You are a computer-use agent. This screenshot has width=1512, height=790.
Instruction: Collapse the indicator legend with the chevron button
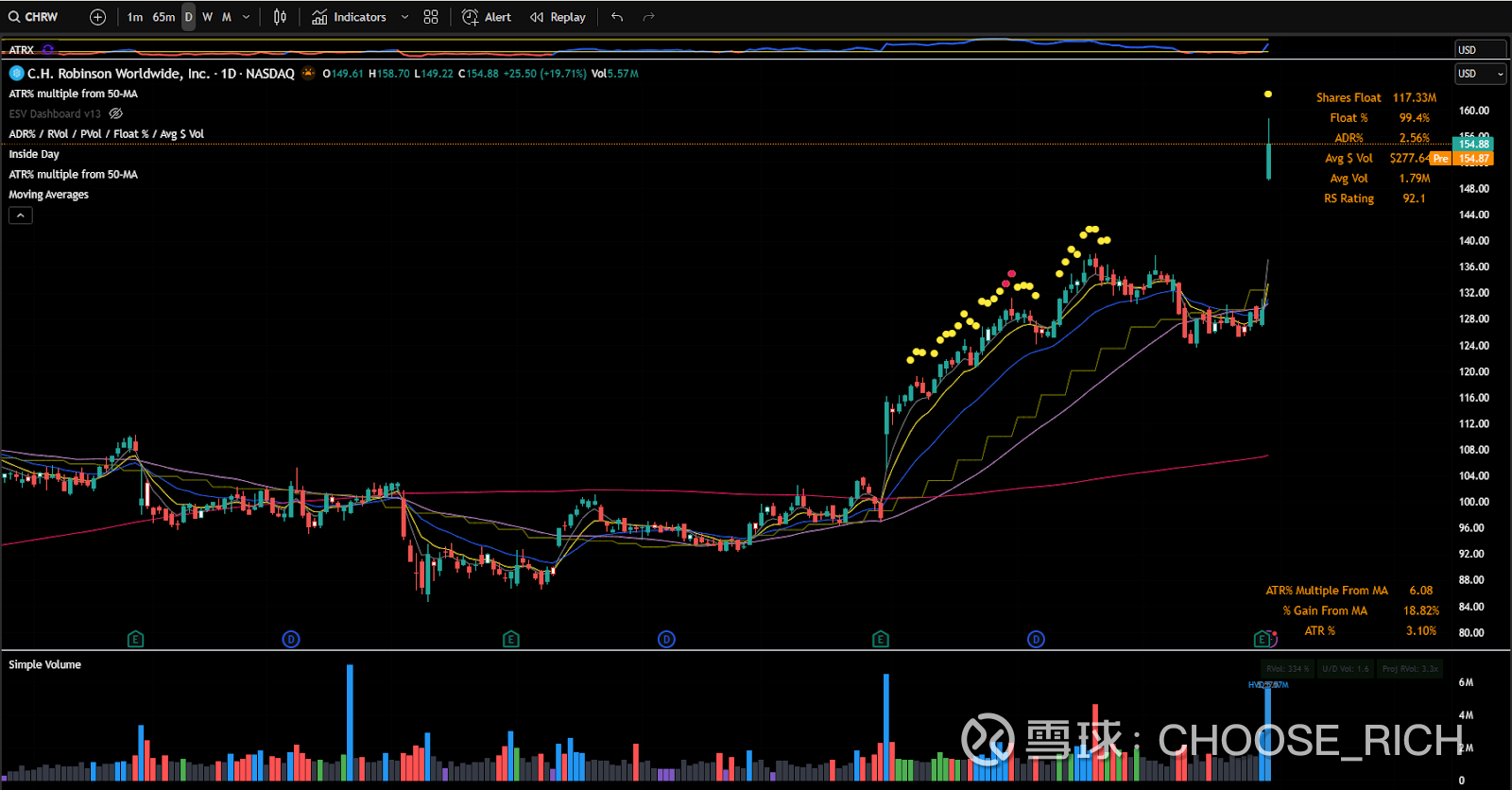click(21, 215)
